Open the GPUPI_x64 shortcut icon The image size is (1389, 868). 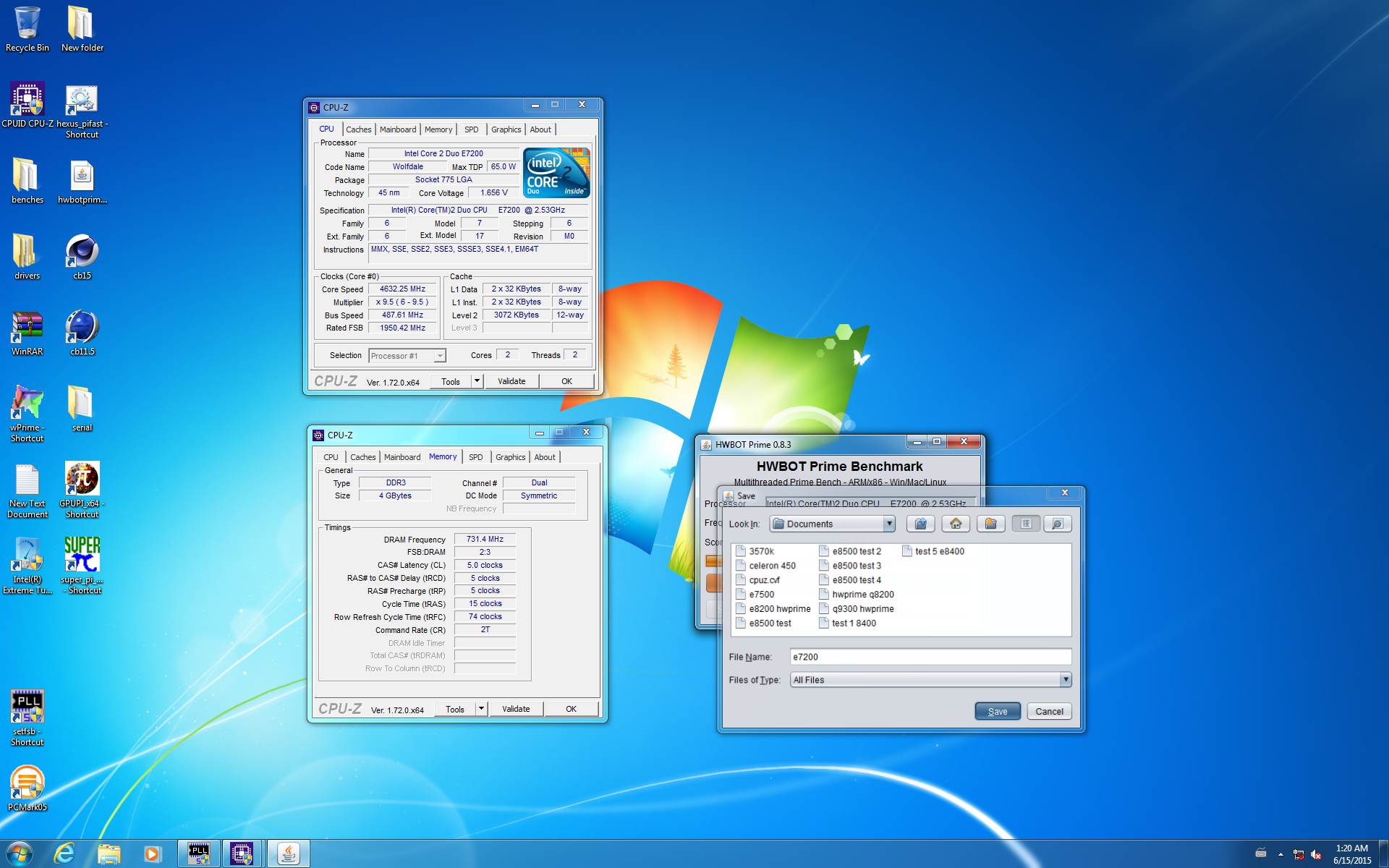coord(82,490)
